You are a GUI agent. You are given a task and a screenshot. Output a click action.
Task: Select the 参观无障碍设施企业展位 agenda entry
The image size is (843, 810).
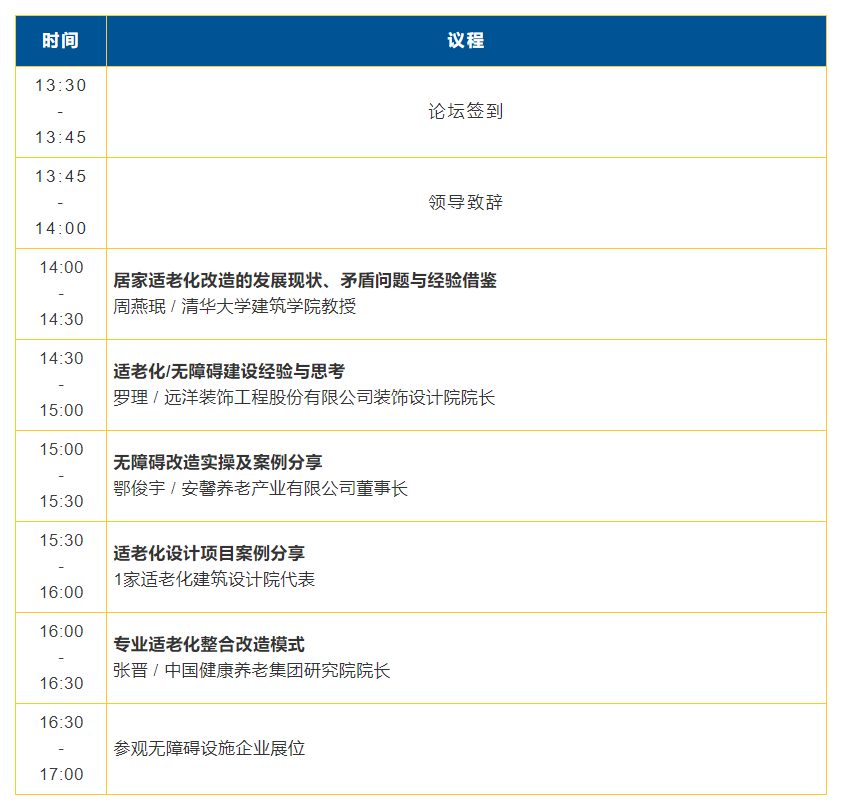coord(209,749)
